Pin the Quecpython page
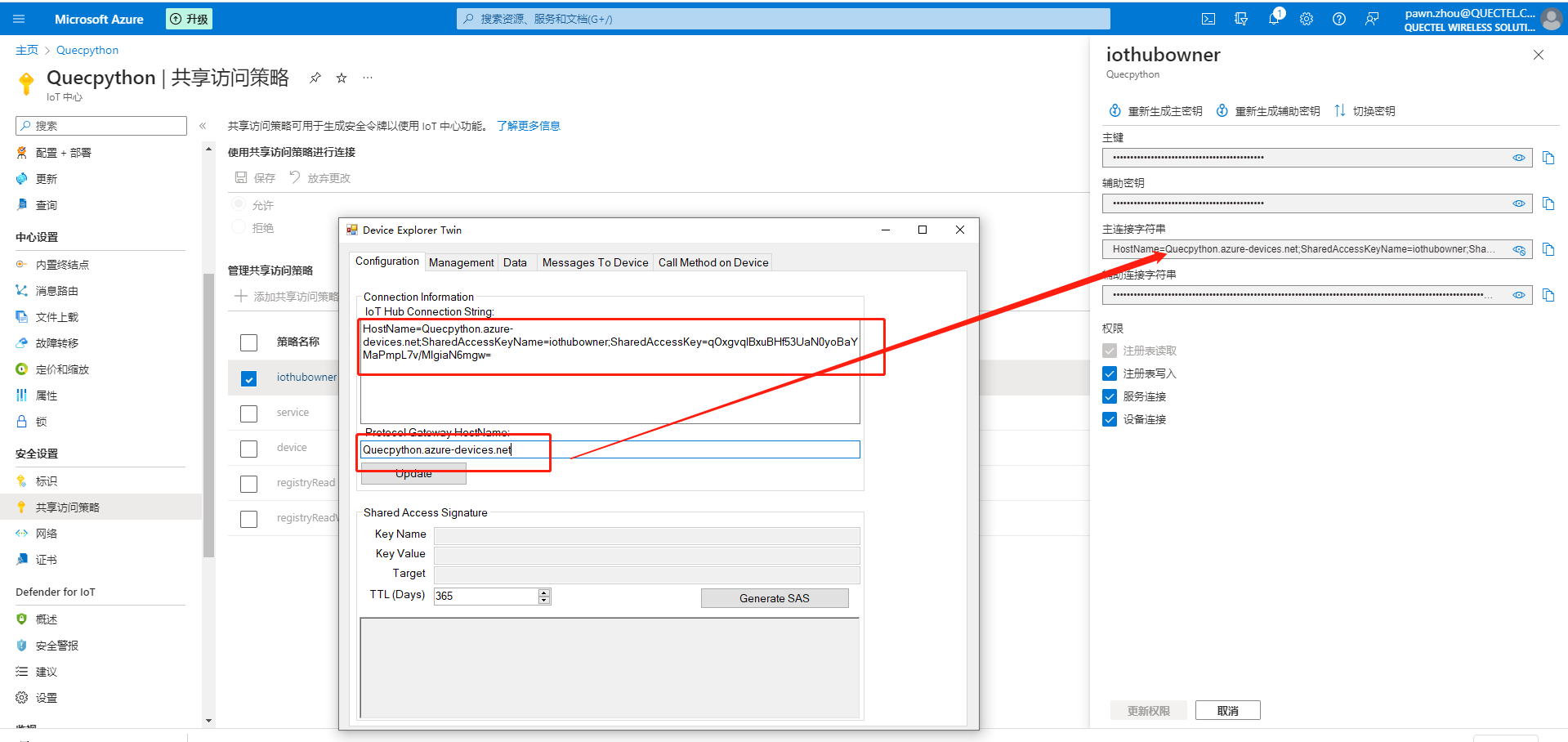 coord(315,78)
